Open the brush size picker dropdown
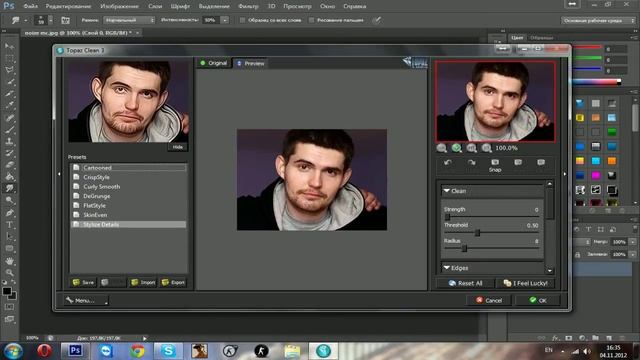The width and height of the screenshot is (640, 360). [x=51, y=20]
